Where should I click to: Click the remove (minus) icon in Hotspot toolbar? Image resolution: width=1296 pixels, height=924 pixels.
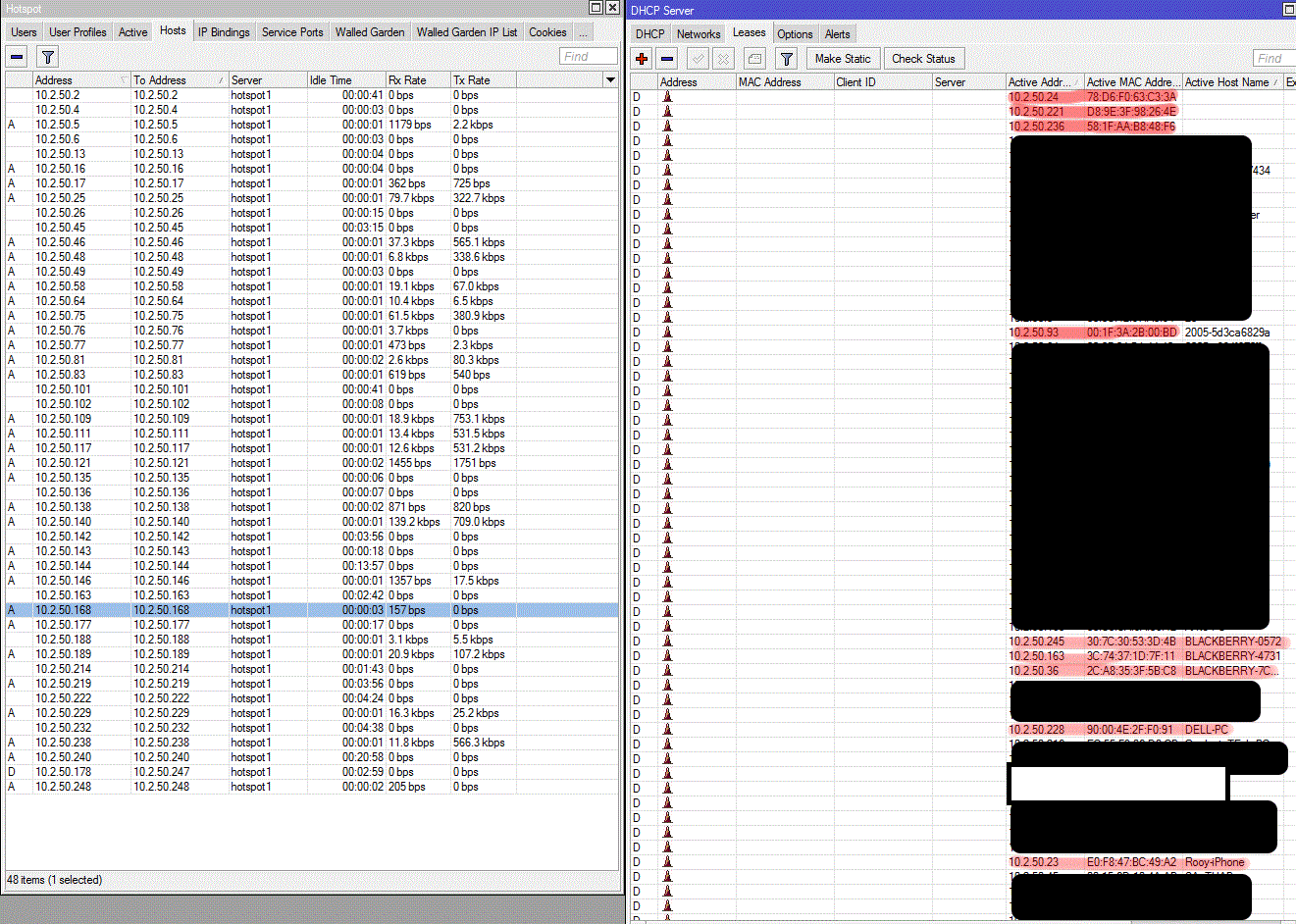(x=17, y=57)
